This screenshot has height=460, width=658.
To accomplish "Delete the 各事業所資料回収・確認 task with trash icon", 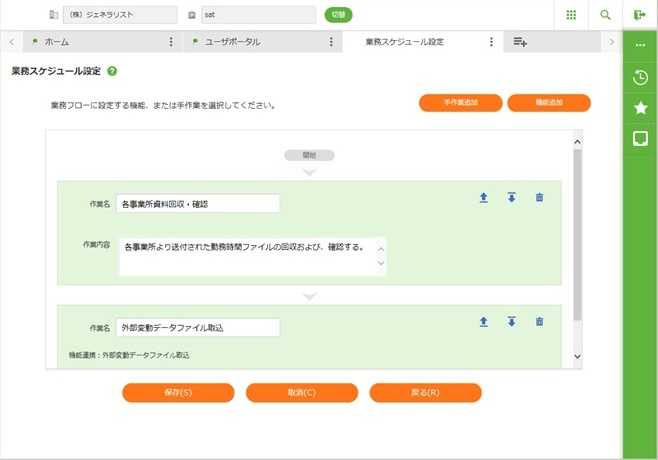I will click(x=539, y=198).
